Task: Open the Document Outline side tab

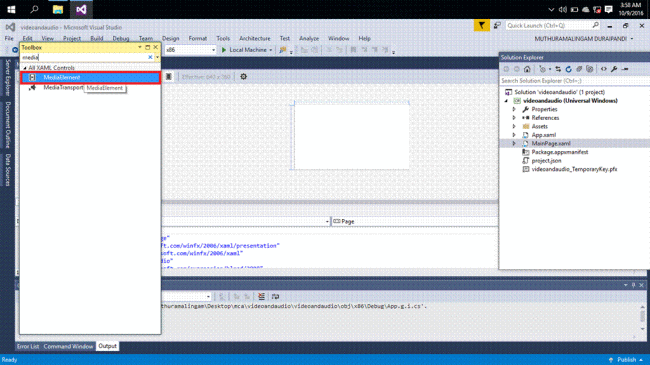Action: 8,124
